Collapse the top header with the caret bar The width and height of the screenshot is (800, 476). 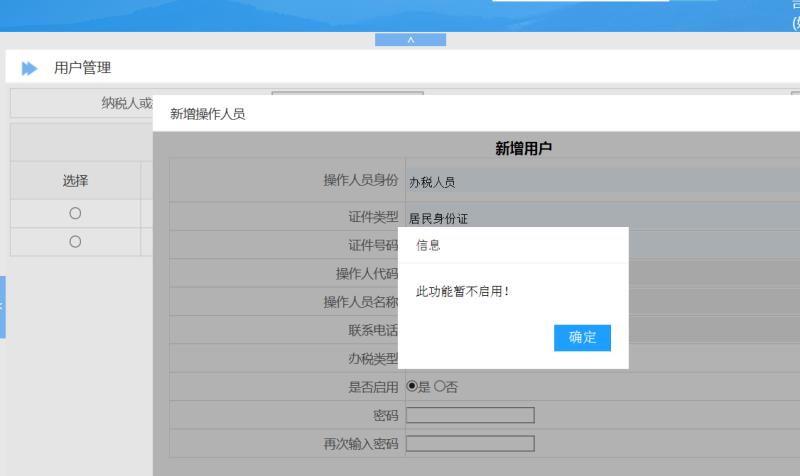point(410,40)
